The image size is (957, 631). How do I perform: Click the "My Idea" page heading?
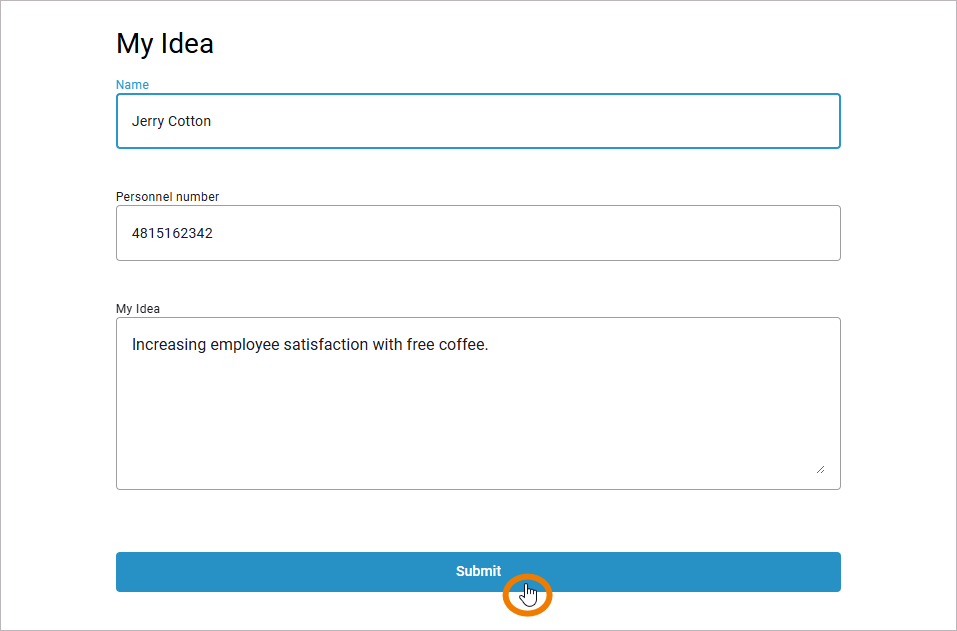pyautogui.click(x=165, y=44)
